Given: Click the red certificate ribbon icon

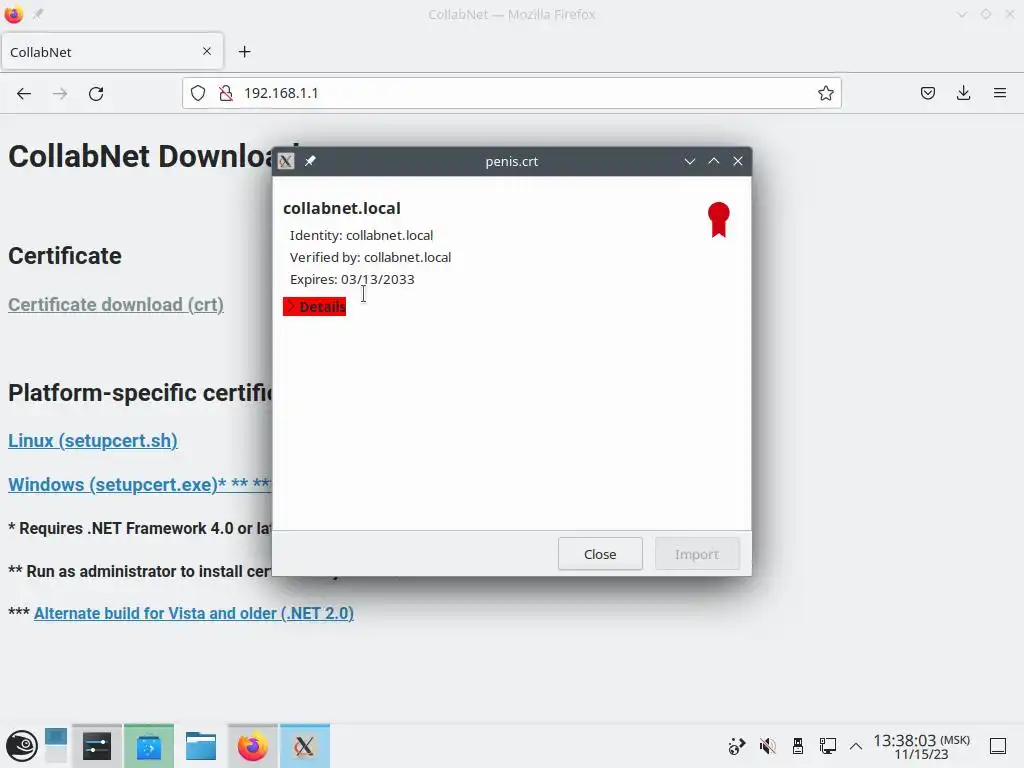Looking at the screenshot, I should click(x=718, y=219).
